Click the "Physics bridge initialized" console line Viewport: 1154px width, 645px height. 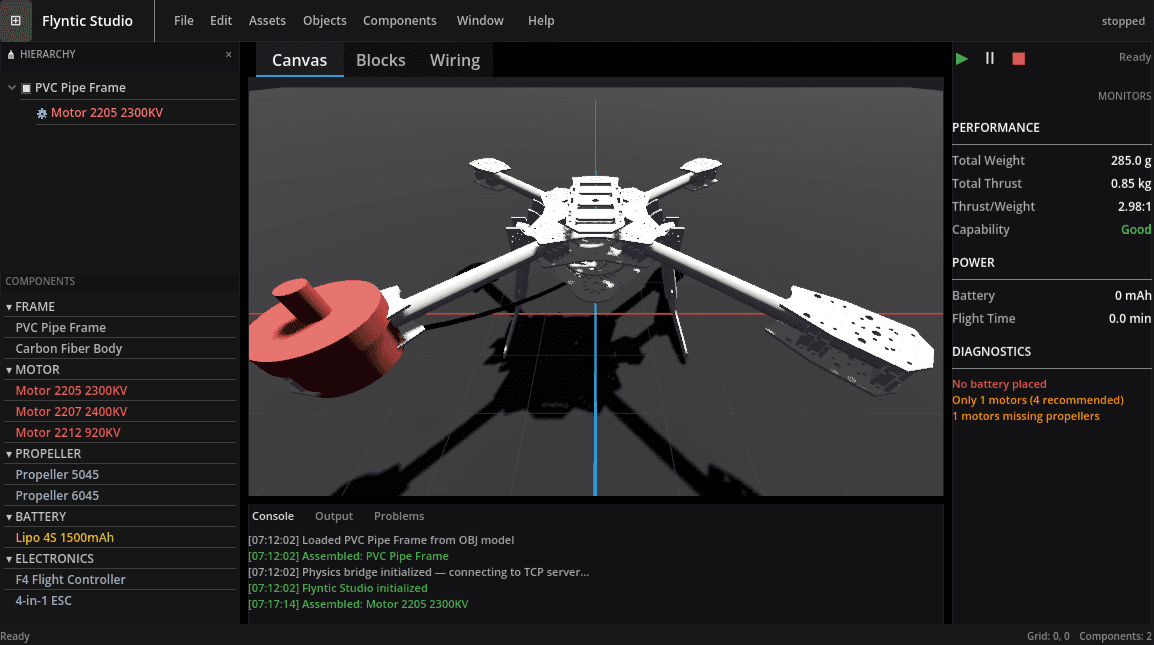[x=418, y=572]
